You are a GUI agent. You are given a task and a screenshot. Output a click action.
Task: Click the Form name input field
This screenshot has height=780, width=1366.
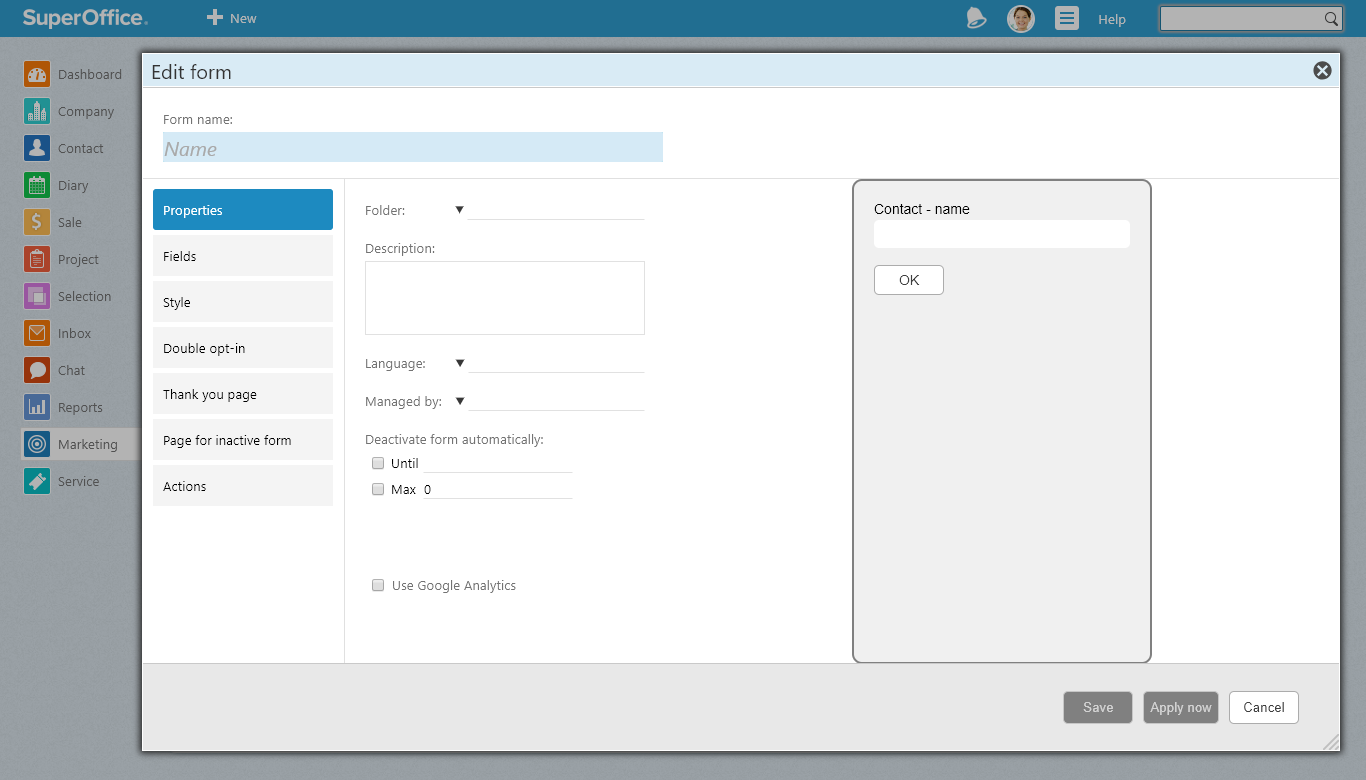(x=413, y=147)
